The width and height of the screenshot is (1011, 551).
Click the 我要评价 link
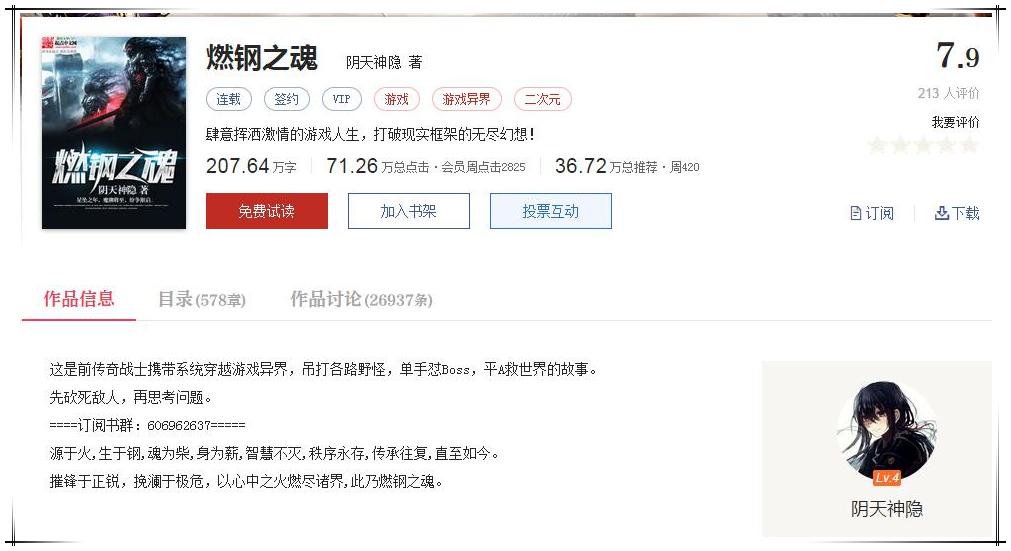(x=955, y=122)
